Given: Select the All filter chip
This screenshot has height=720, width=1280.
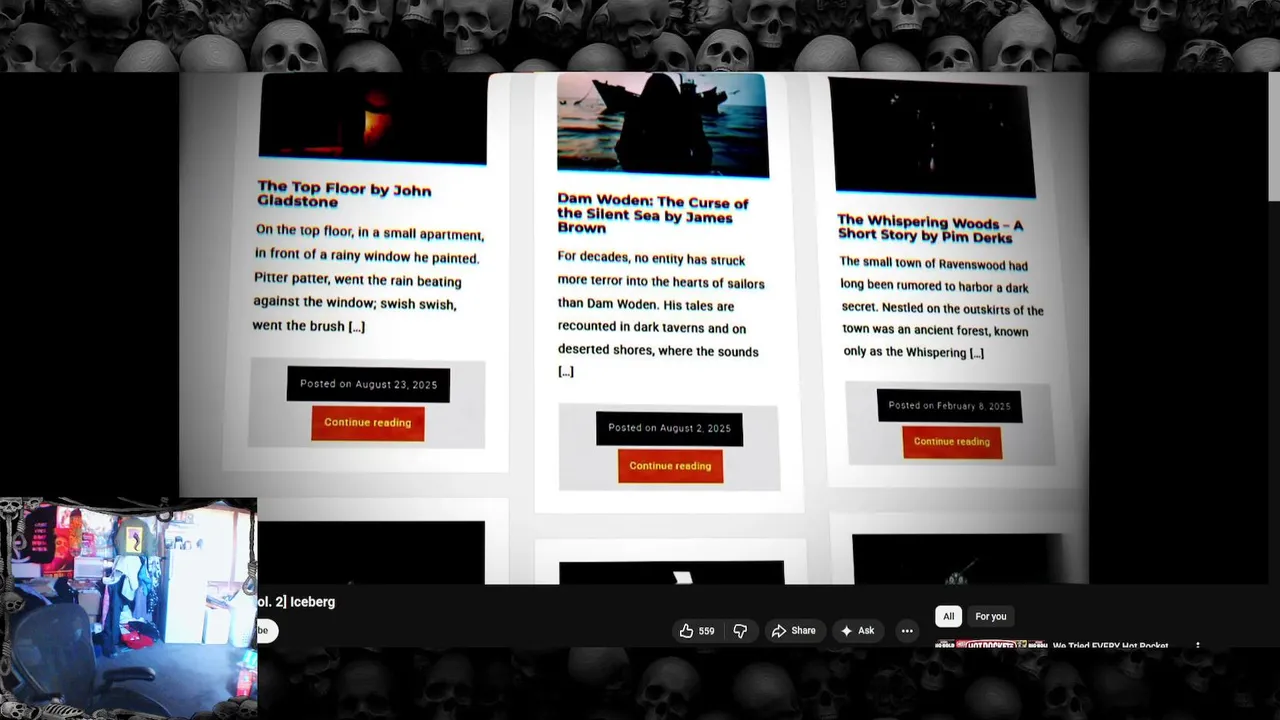Looking at the screenshot, I should (948, 616).
